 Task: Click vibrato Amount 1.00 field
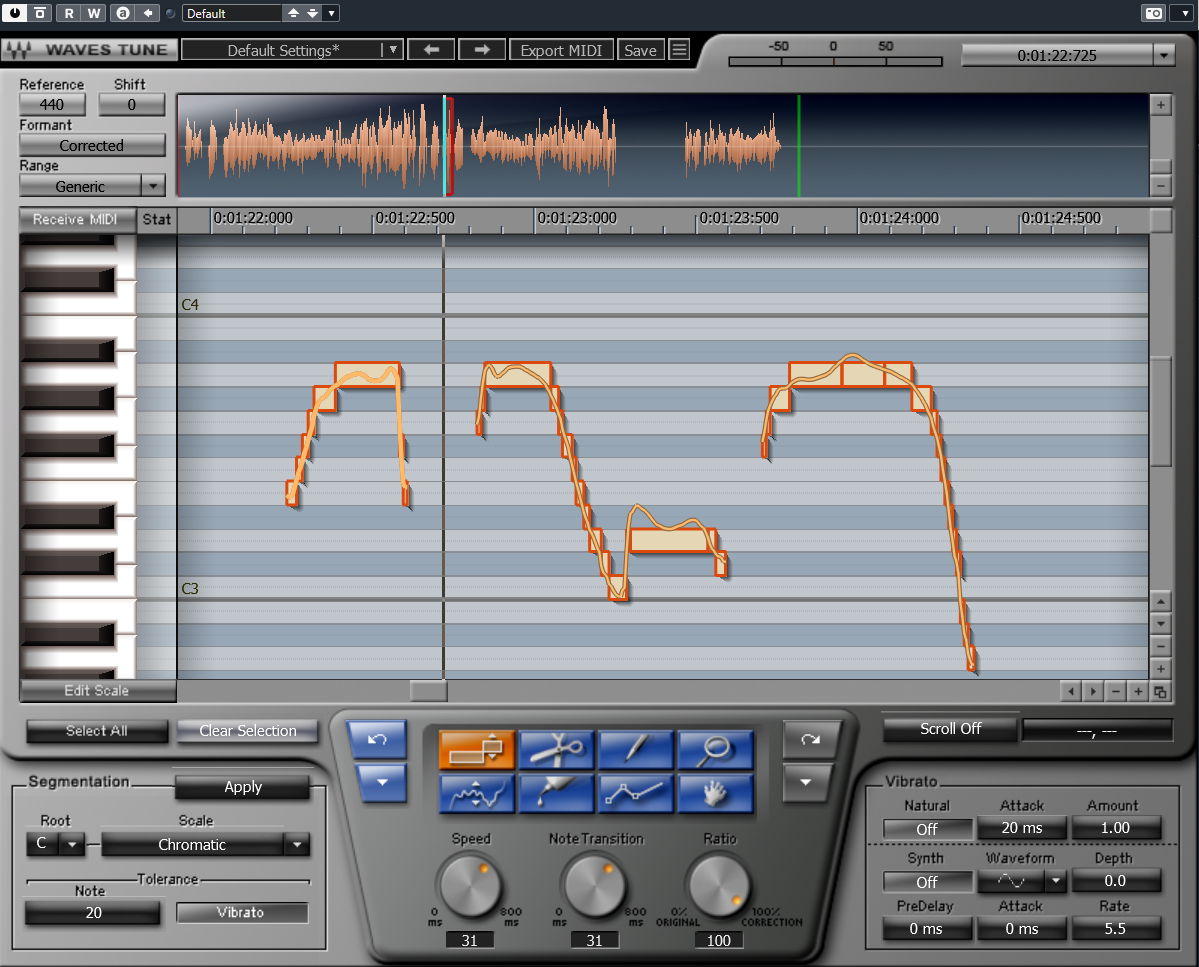pyautogui.click(x=1116, y=827)
